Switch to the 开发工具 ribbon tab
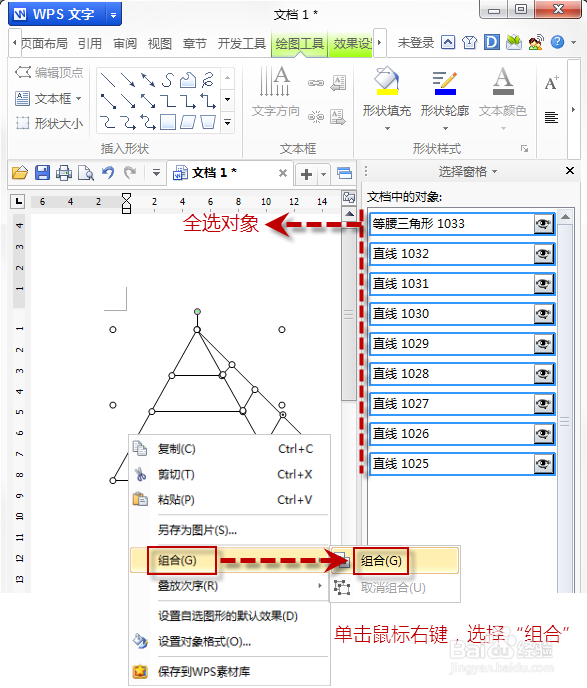587x688 pixels. (x=242, y=43)
